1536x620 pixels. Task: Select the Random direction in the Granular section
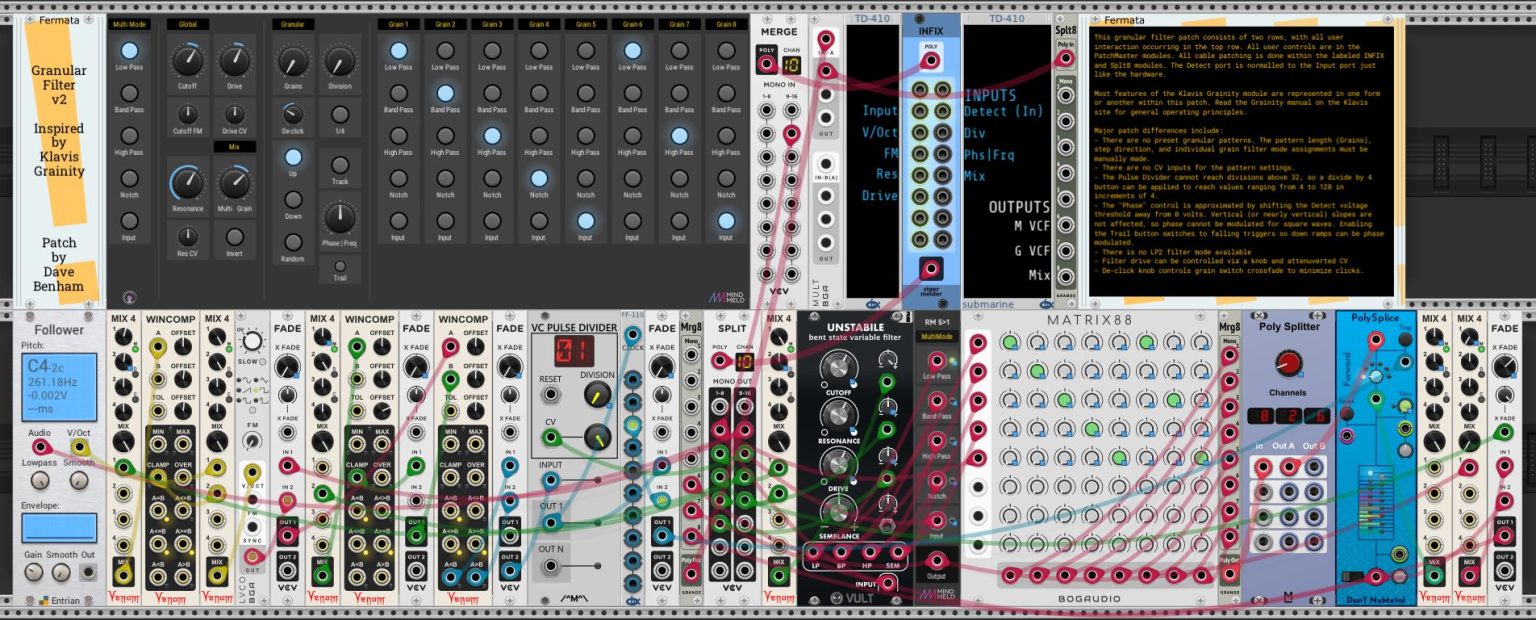[293, 241]
